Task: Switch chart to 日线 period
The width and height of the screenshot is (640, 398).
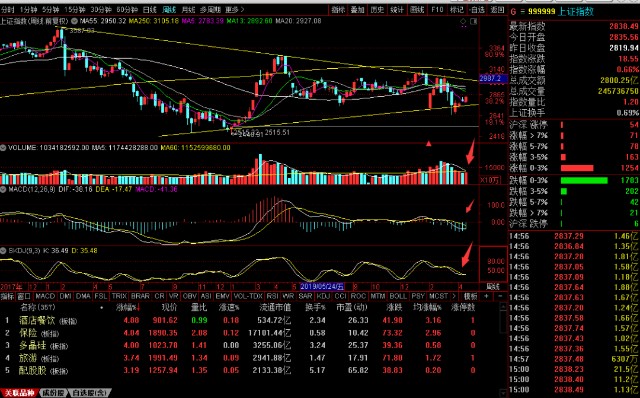Action: pyautogui.click(x=149, y=9)
